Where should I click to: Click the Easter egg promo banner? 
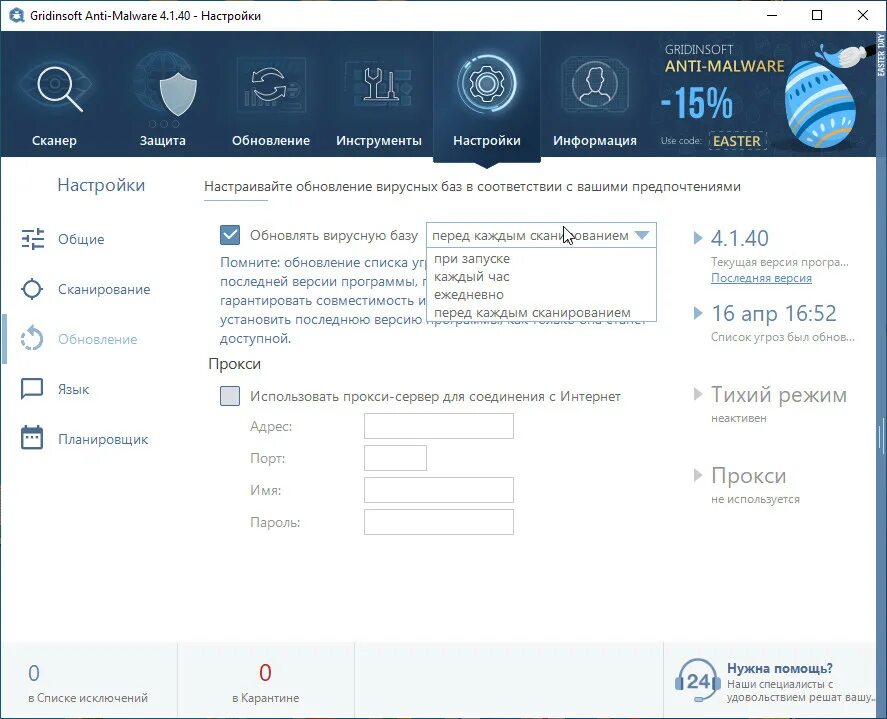(766, 94)
